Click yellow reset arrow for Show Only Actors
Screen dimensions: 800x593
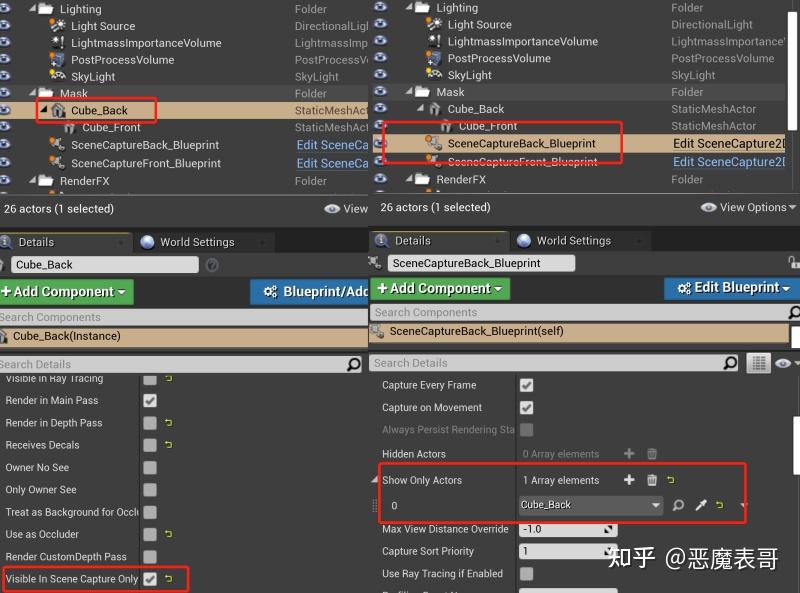pos(670,479)
